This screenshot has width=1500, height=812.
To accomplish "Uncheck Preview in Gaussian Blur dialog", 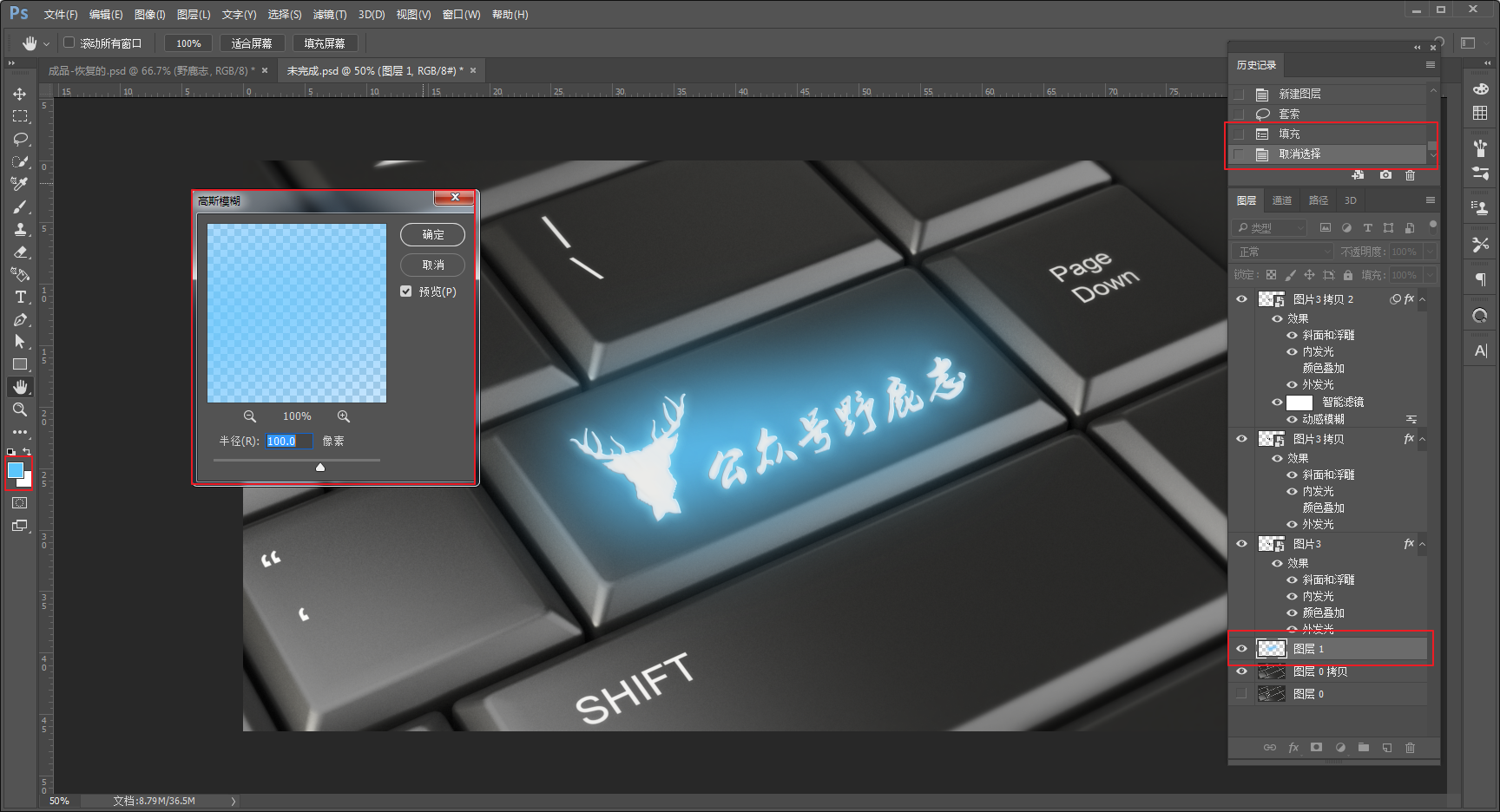I will pyautogui.click(x=406, y=291).
